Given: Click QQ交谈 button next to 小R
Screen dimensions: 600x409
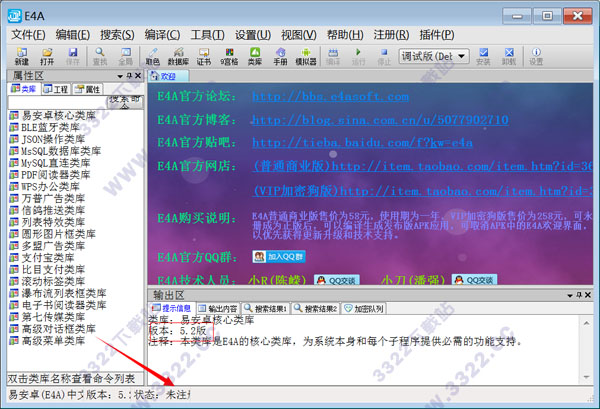Looking at the screenshot, I should click(337, 280).
